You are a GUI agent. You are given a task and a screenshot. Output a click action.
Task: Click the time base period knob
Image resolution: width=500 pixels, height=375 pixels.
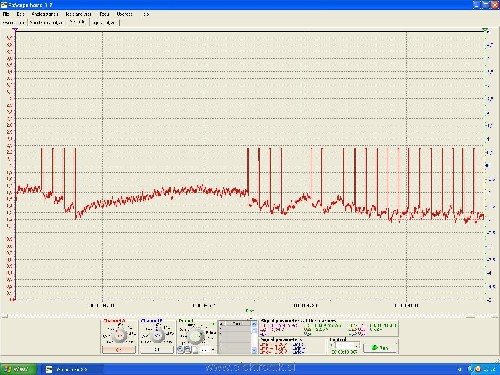196,336
